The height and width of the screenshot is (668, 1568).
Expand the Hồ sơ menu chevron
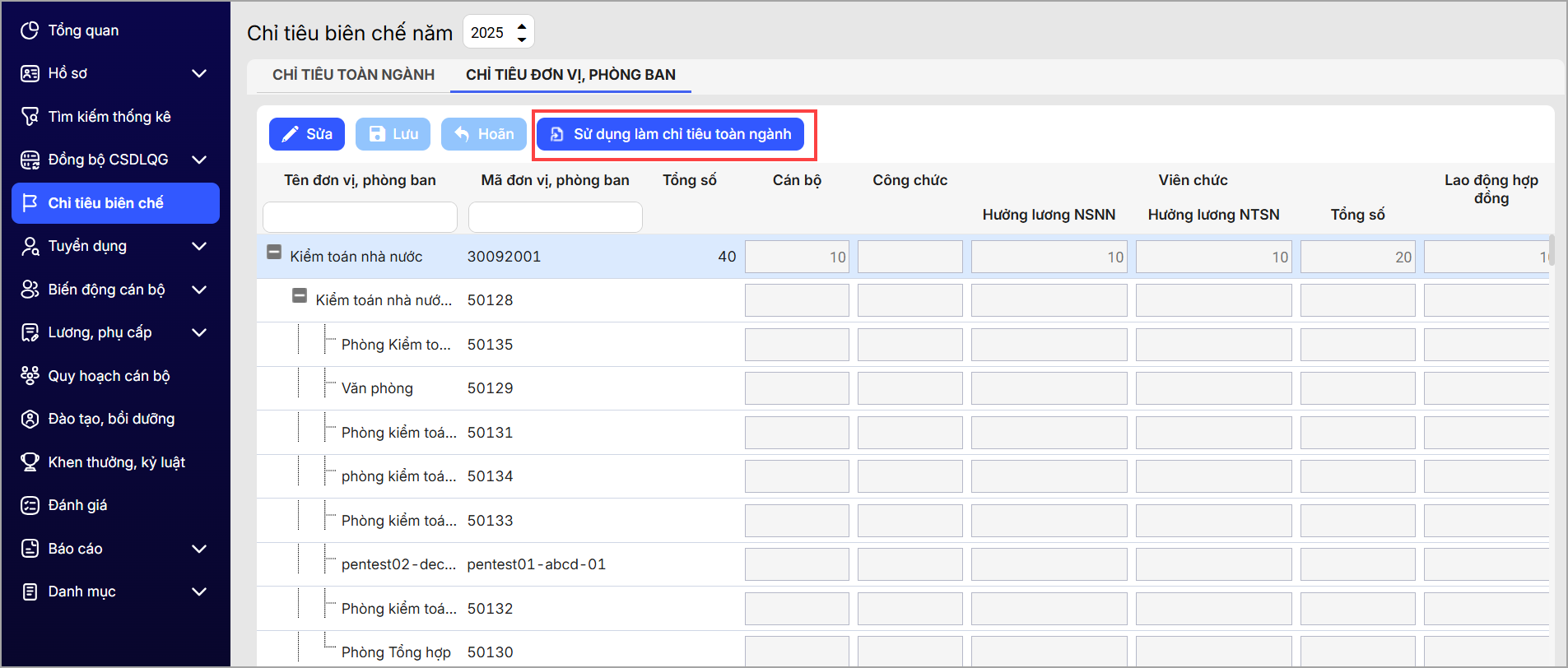[x=198, y=73]
